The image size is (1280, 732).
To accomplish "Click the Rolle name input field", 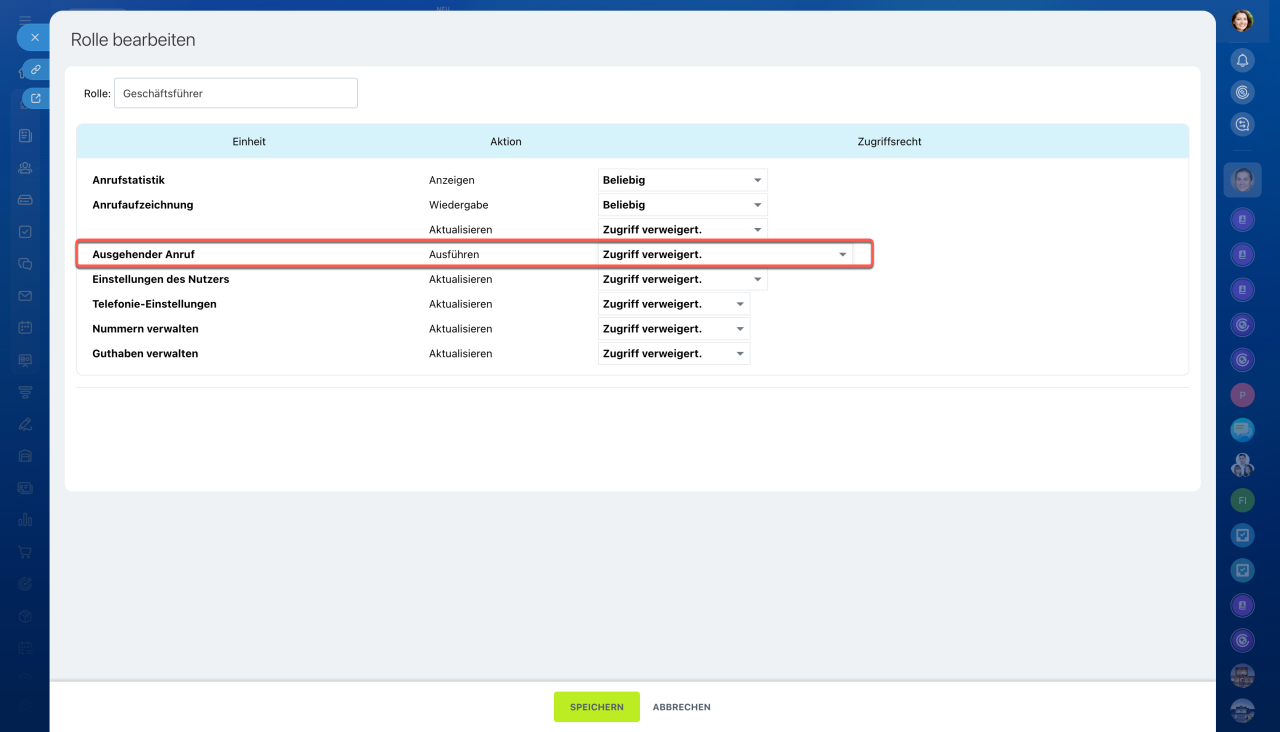I will [x=235, y=93].
